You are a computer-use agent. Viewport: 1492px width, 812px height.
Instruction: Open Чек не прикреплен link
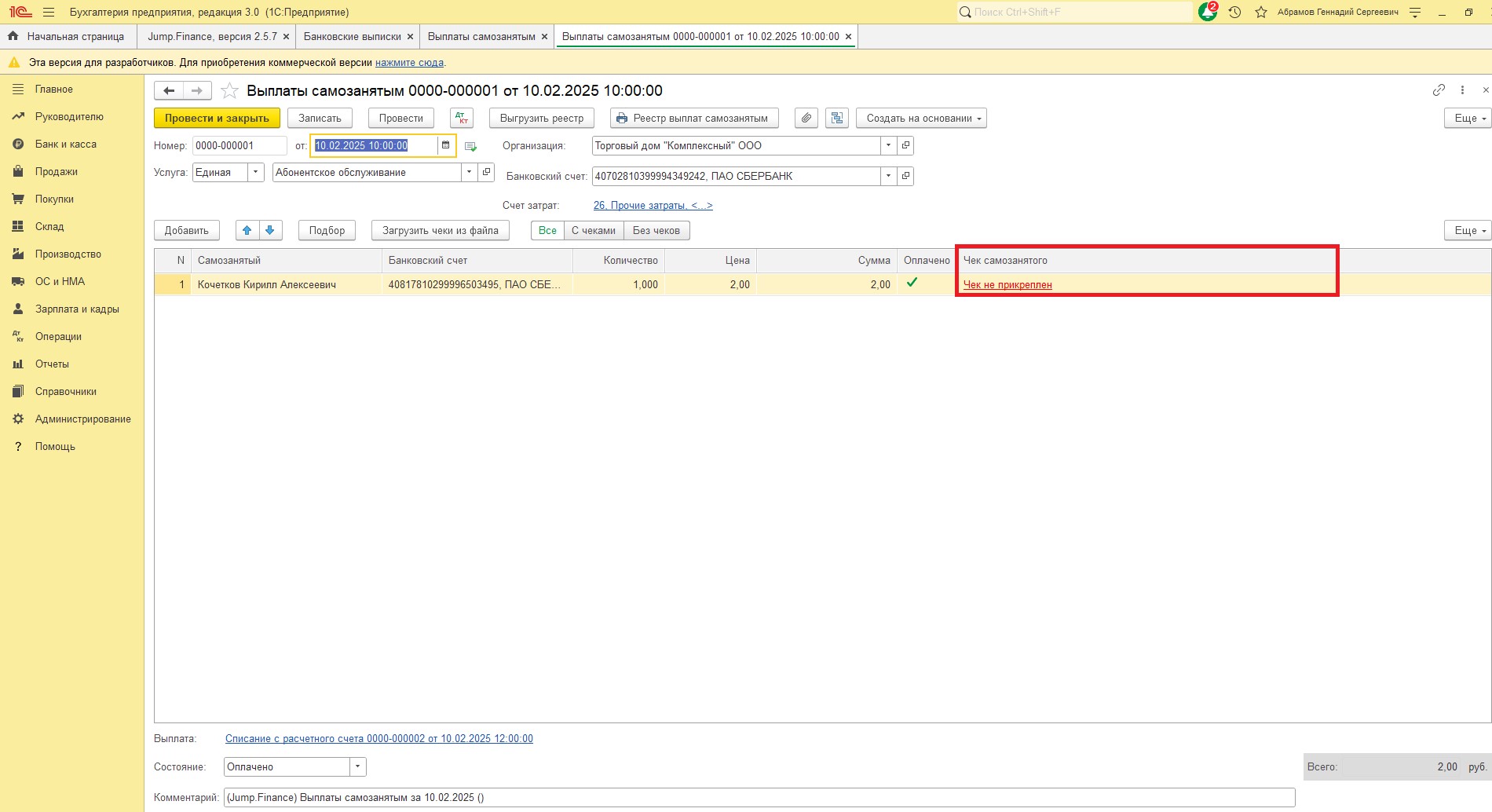coord(1007,285)
